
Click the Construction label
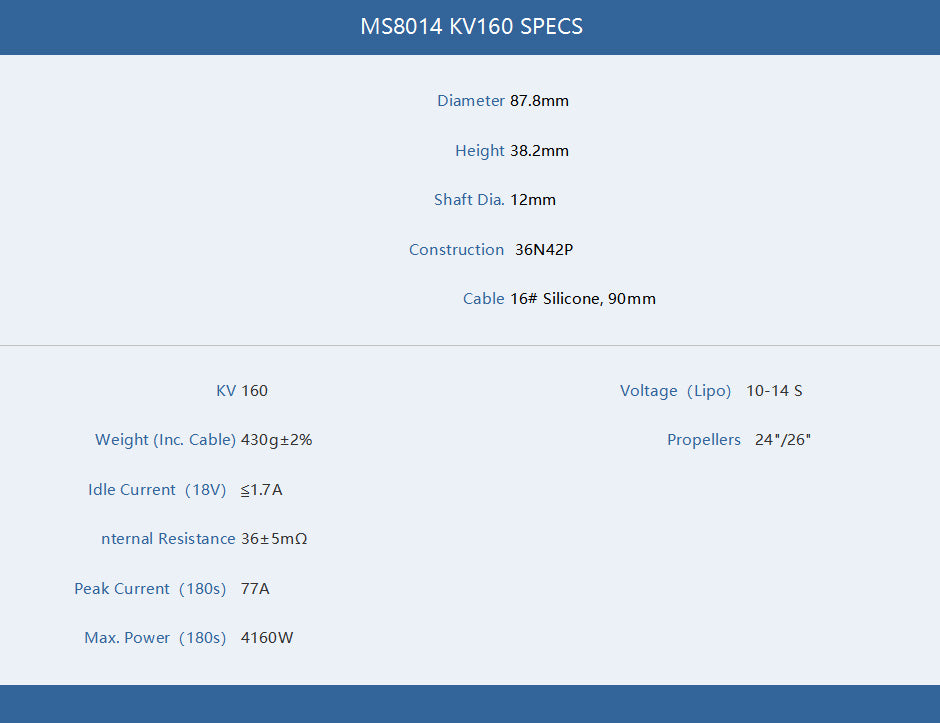click(456, 250)
